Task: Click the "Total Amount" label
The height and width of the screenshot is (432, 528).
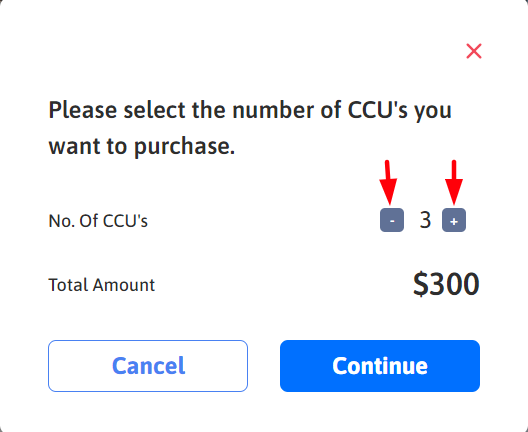Action: click(101, 285)
